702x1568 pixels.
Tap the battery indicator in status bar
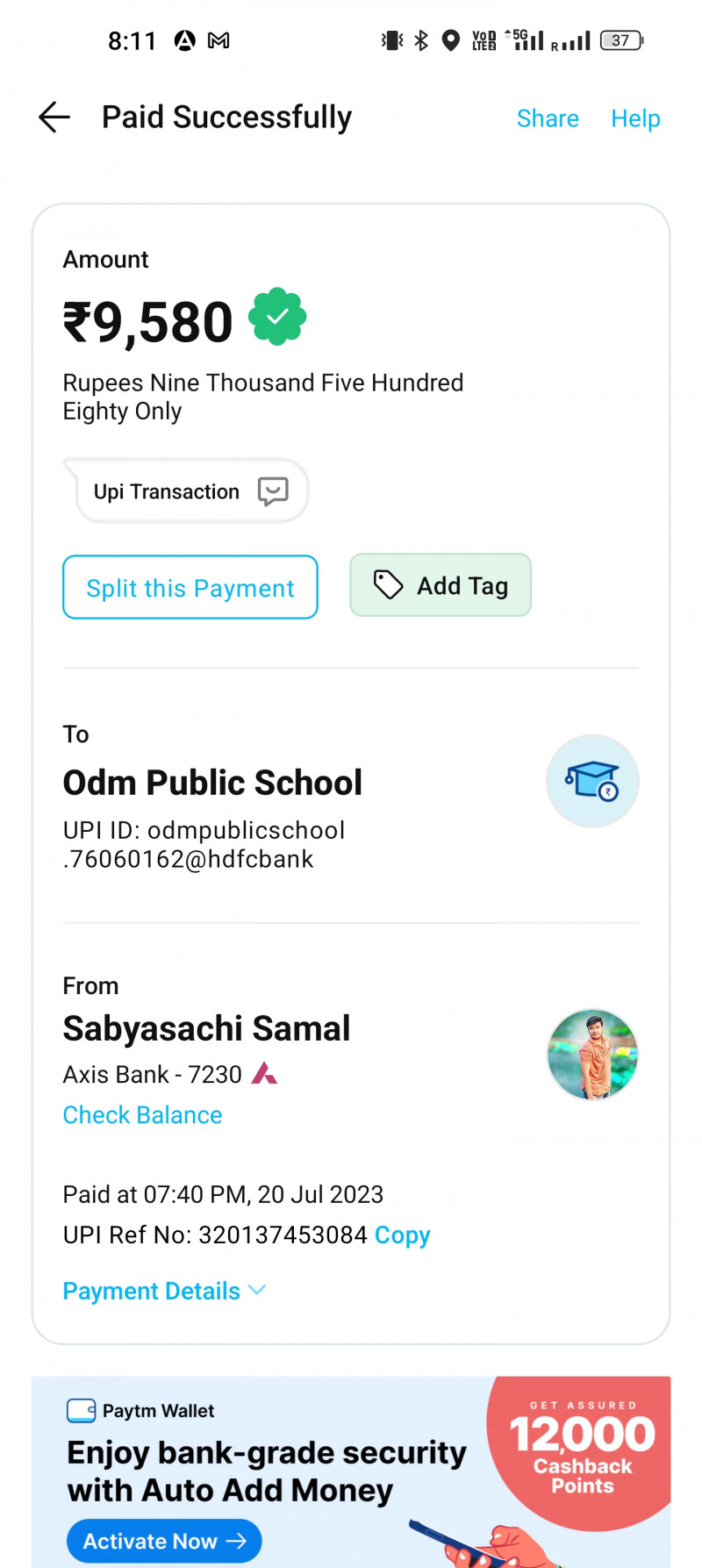(x=621, y=40)
